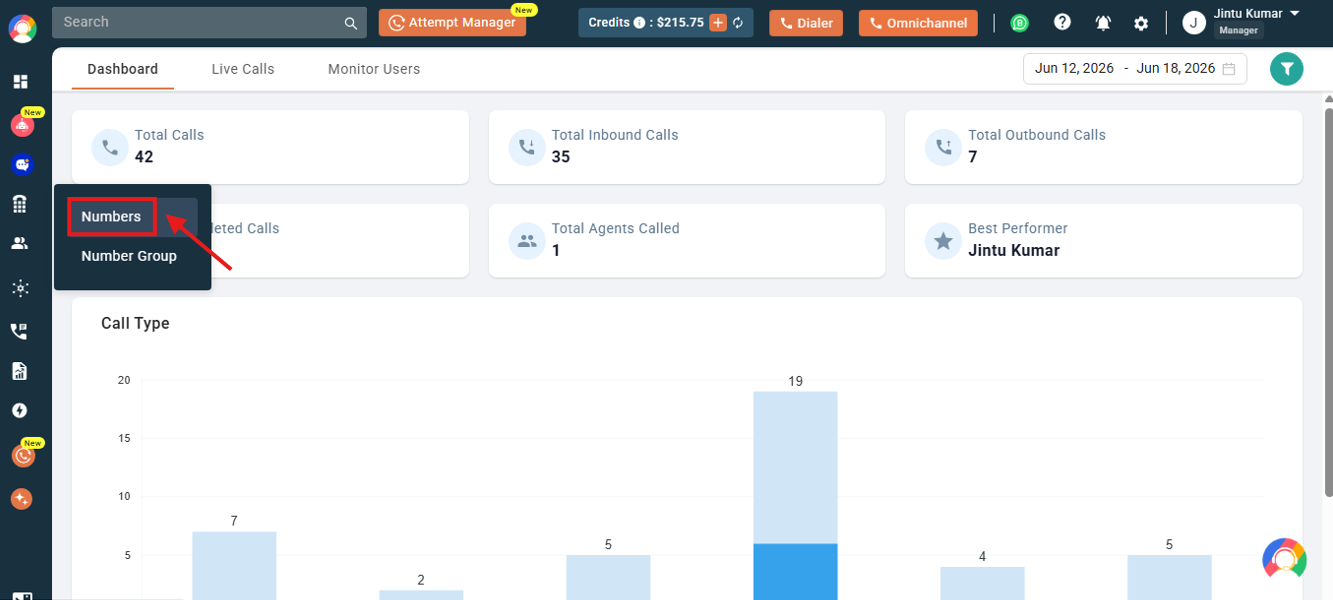The width and height of the screenshot is (1333, 600).
Task: Switch to the Live Calls tab
Action: tap(243, 69)
